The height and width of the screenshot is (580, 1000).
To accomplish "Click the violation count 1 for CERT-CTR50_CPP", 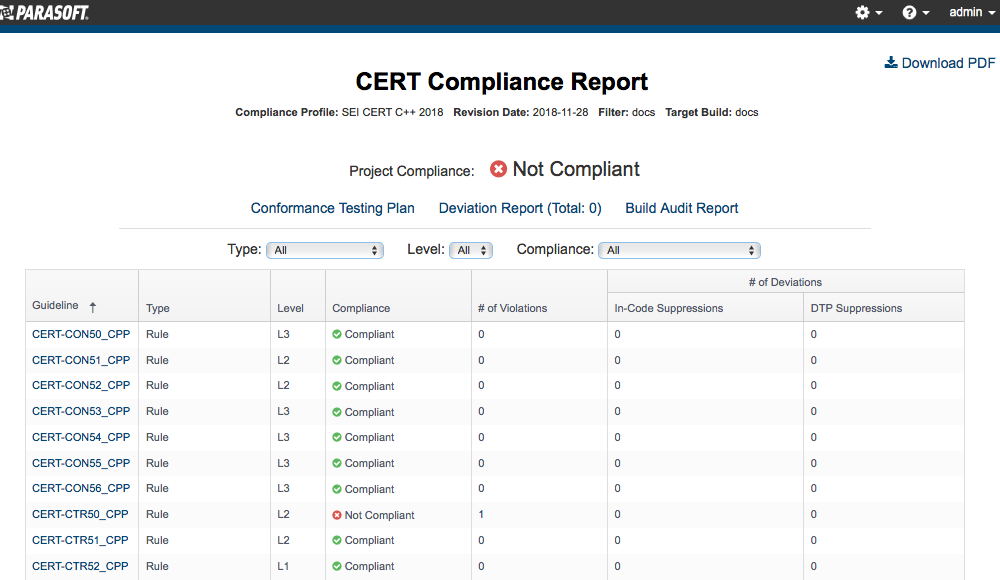I will click(481, 514).
